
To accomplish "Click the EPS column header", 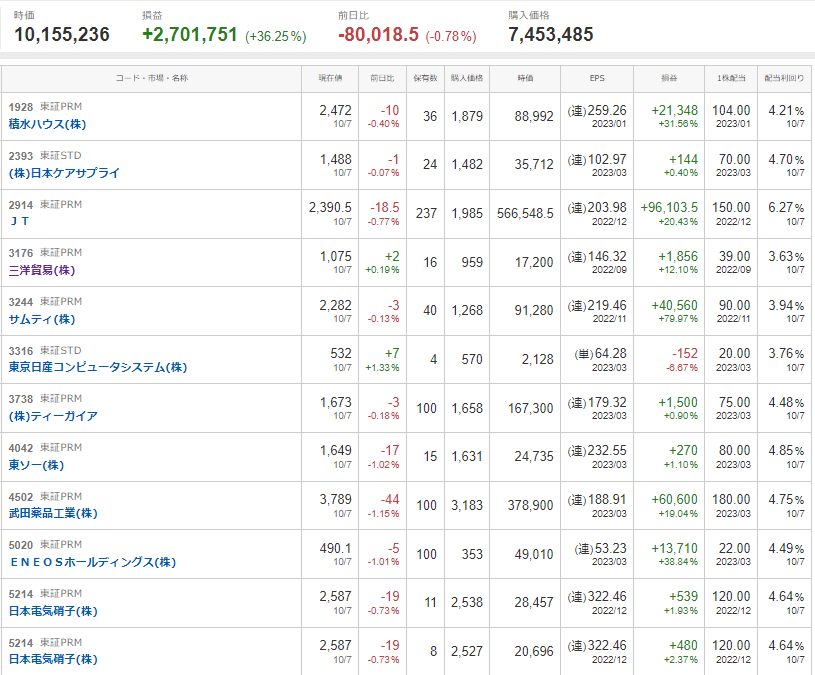I will [x=597, y=78].
